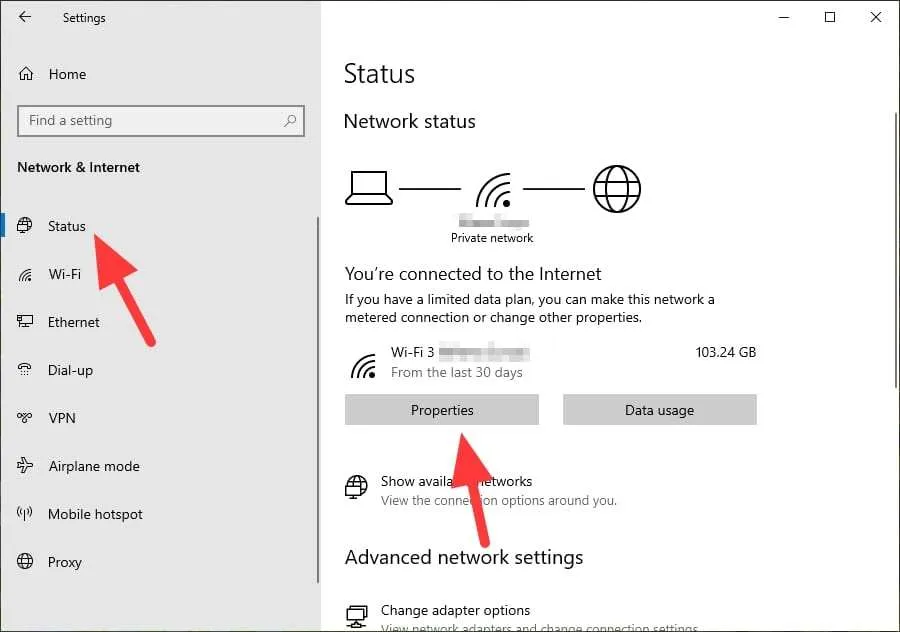Click the Network & Internet heading
900x632 pixels.
pyautogui.click(x=79, y=167)
